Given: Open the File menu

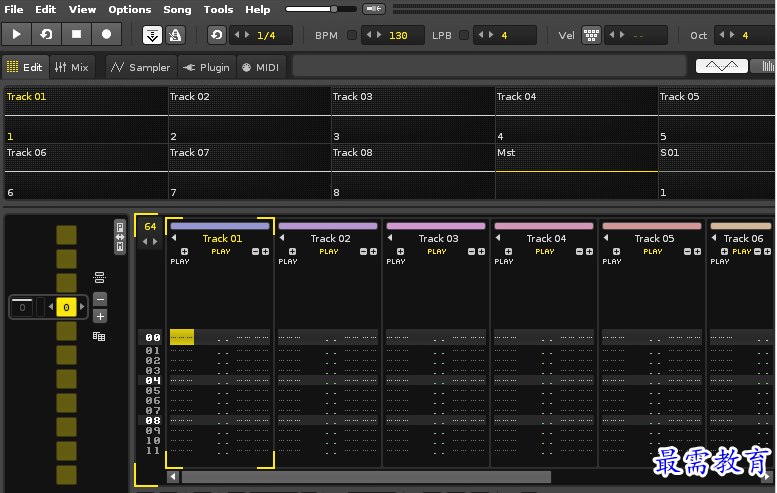Looking at the screenshot, I should tap(13, 9).
